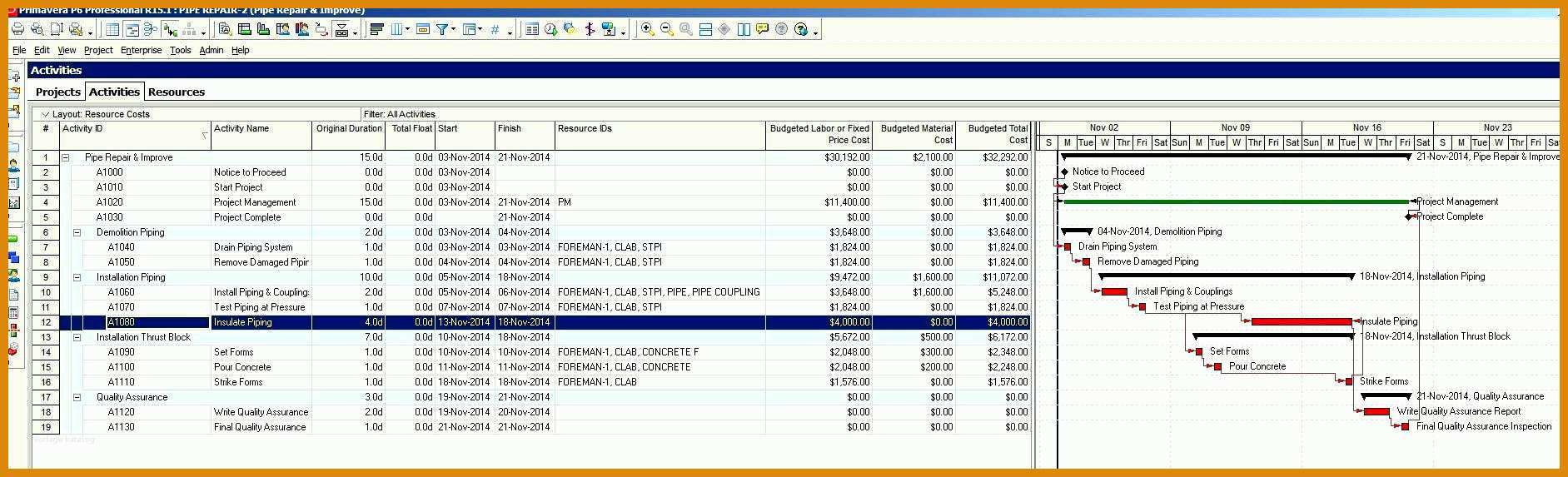Open the Tools menu

(180, 50)
